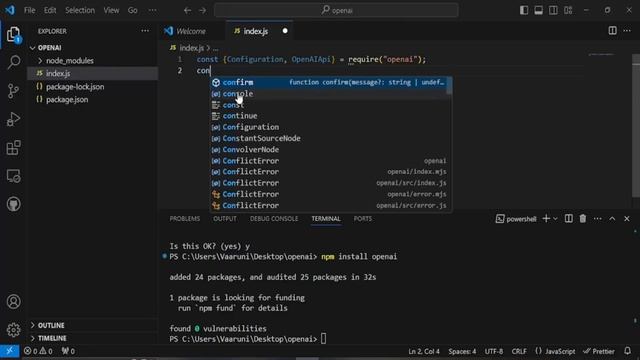
Task: Select the TERMINAL panel tab
Action: click(x=326, y=219)
